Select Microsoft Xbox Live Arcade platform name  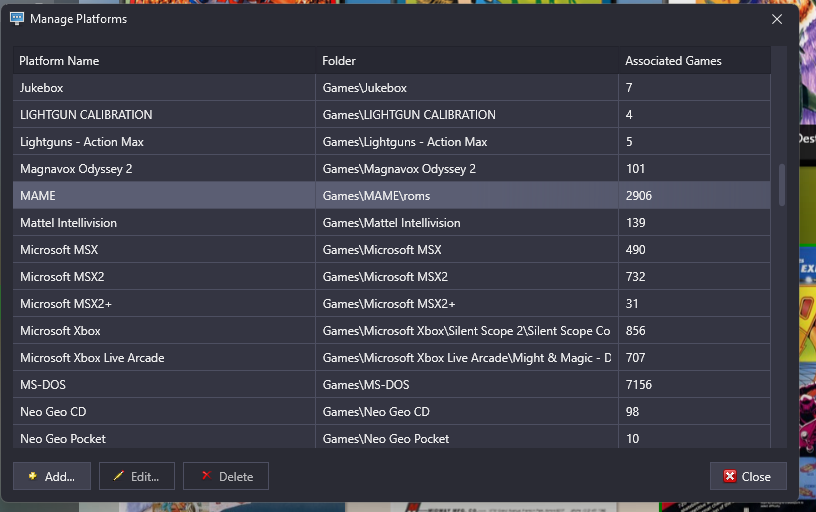point(92,358)
